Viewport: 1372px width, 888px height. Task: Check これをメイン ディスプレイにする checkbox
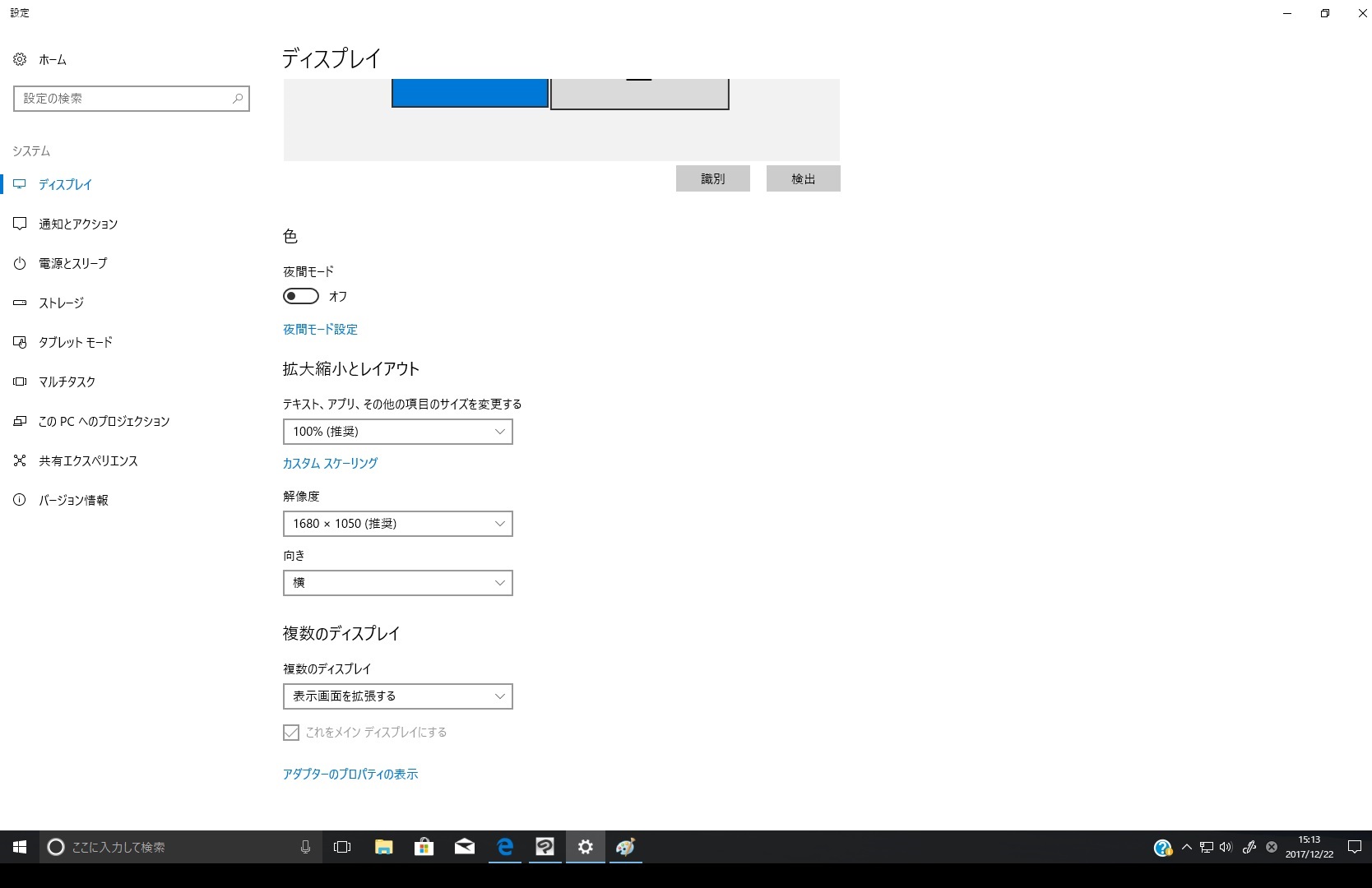click(x=291, y=733)
